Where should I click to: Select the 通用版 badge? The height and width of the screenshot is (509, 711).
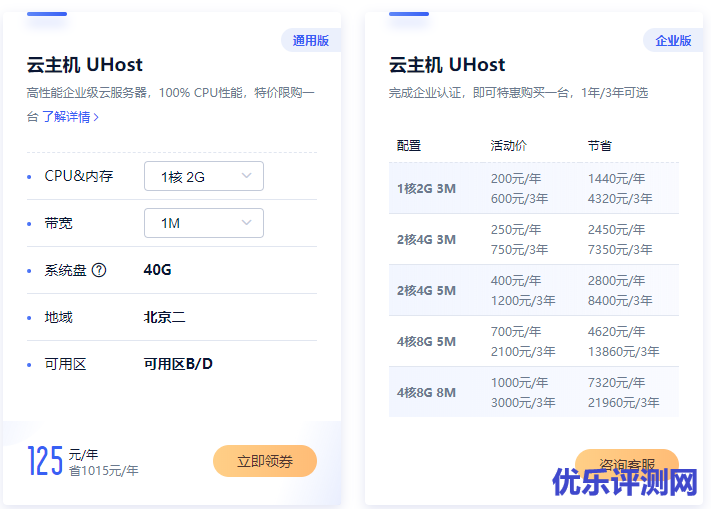pos(311,41)
